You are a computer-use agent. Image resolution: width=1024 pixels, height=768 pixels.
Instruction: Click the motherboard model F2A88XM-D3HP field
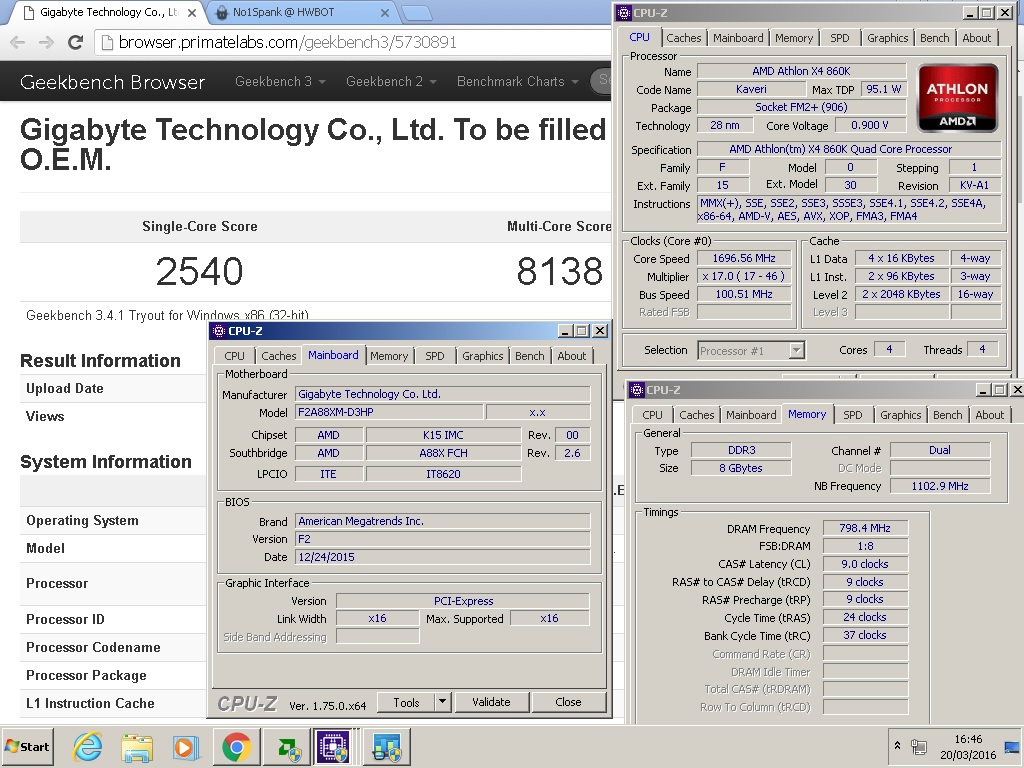pyautogui.click(x=389, y=413)
